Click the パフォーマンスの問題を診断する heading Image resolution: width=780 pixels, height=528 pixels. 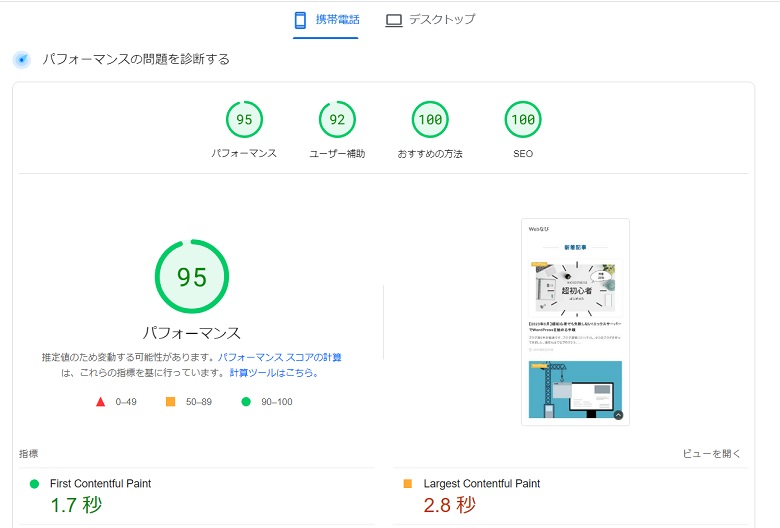pyautogui.click(x=136, y=59)
